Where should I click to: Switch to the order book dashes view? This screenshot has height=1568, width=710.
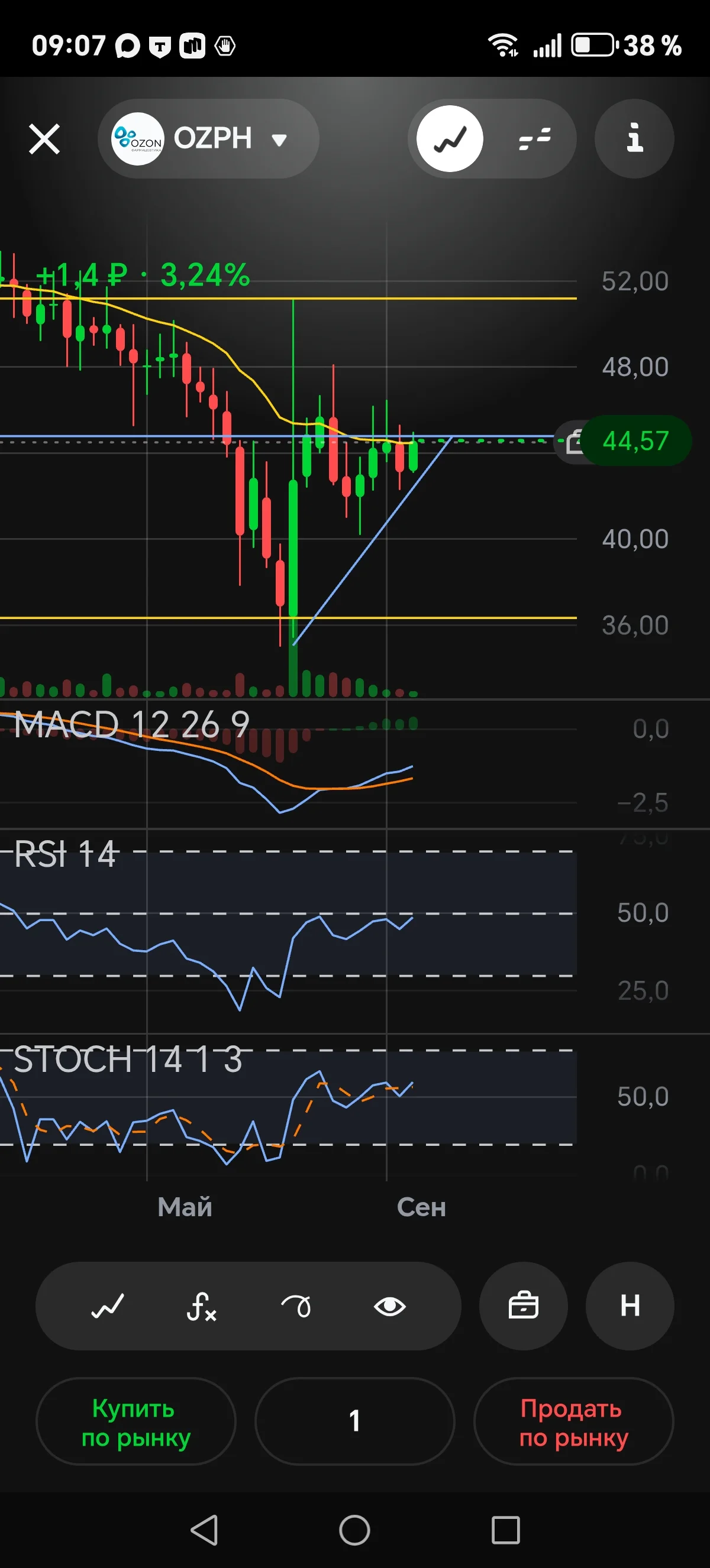point(534,139)
